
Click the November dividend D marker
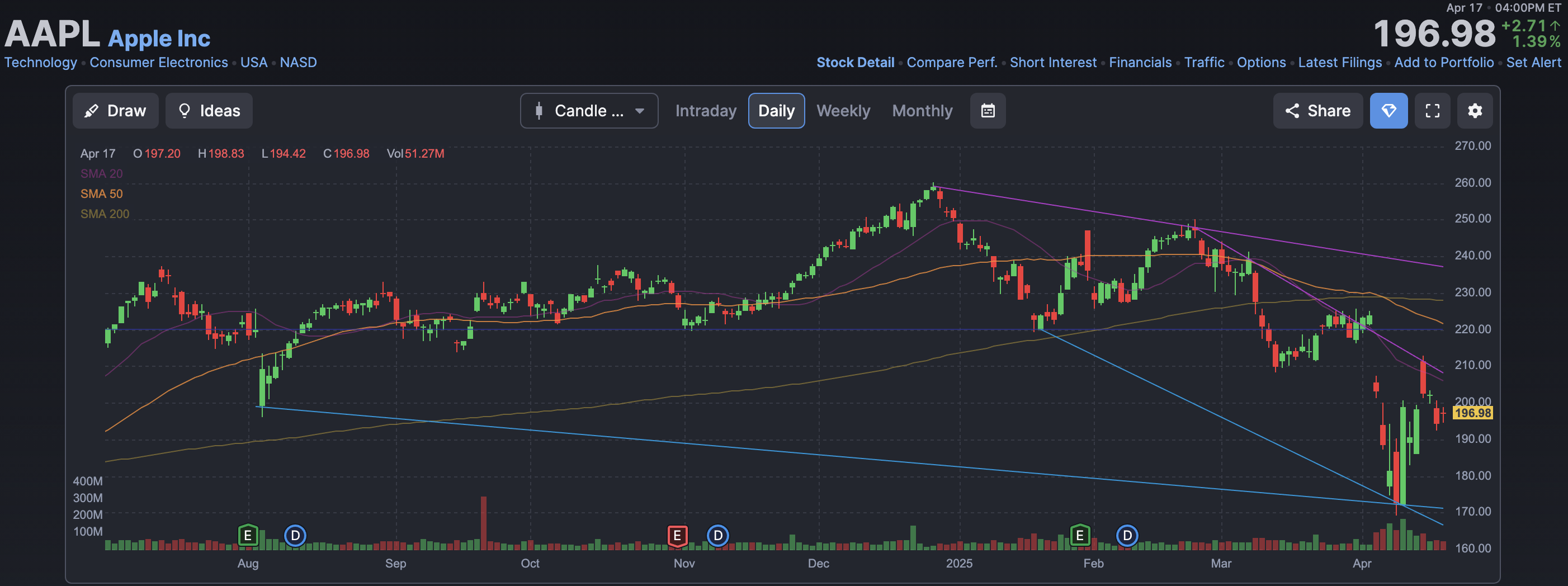717,536
